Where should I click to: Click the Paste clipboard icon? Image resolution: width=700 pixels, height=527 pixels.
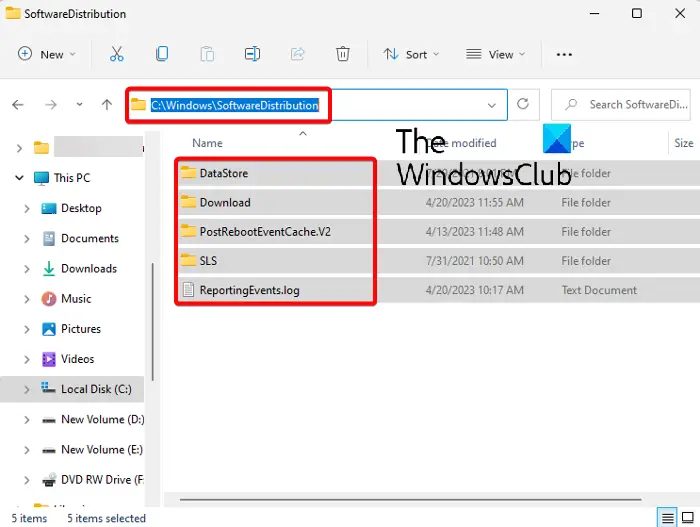(207, 54)
